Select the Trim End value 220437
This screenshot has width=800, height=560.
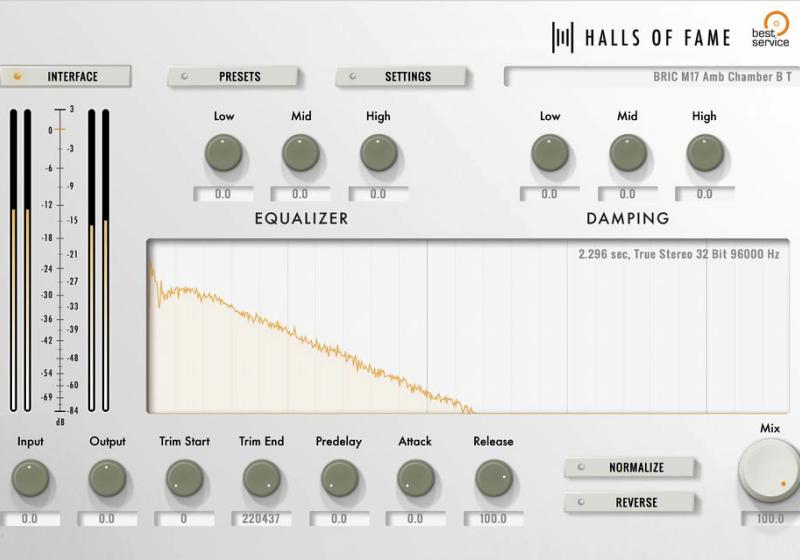(x=261, y=519)
